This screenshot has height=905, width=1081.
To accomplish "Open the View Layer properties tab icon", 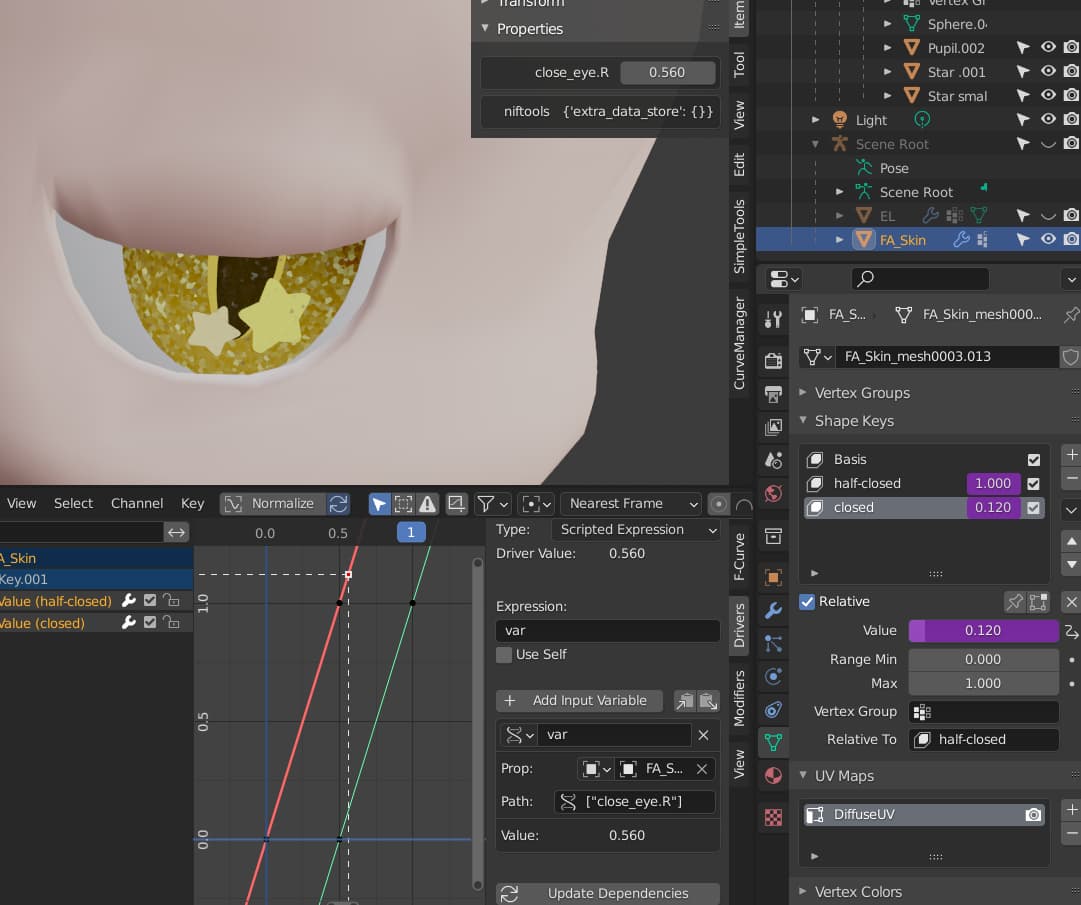I will (773, 427).
